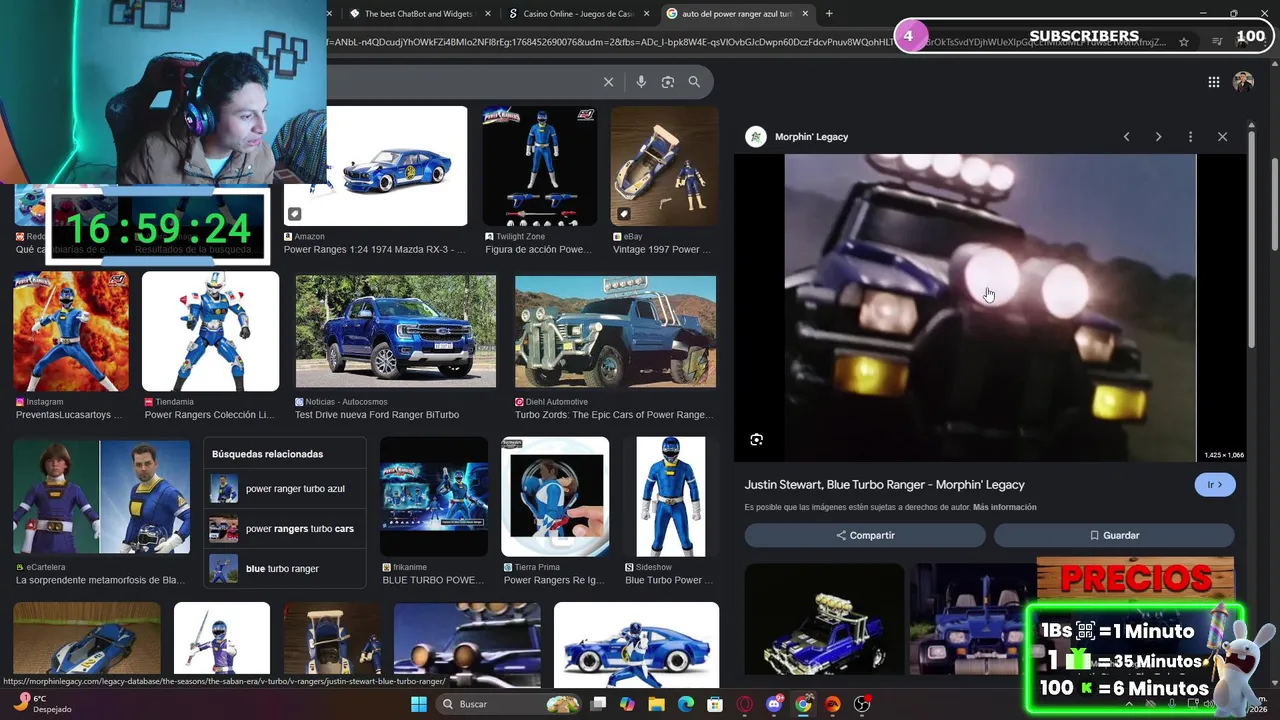Viewport: 1280px width, 720px height.
Task: Open Justin Stewart, Blue Turbo Ranger title link
Action: click(x=884, y=485)
